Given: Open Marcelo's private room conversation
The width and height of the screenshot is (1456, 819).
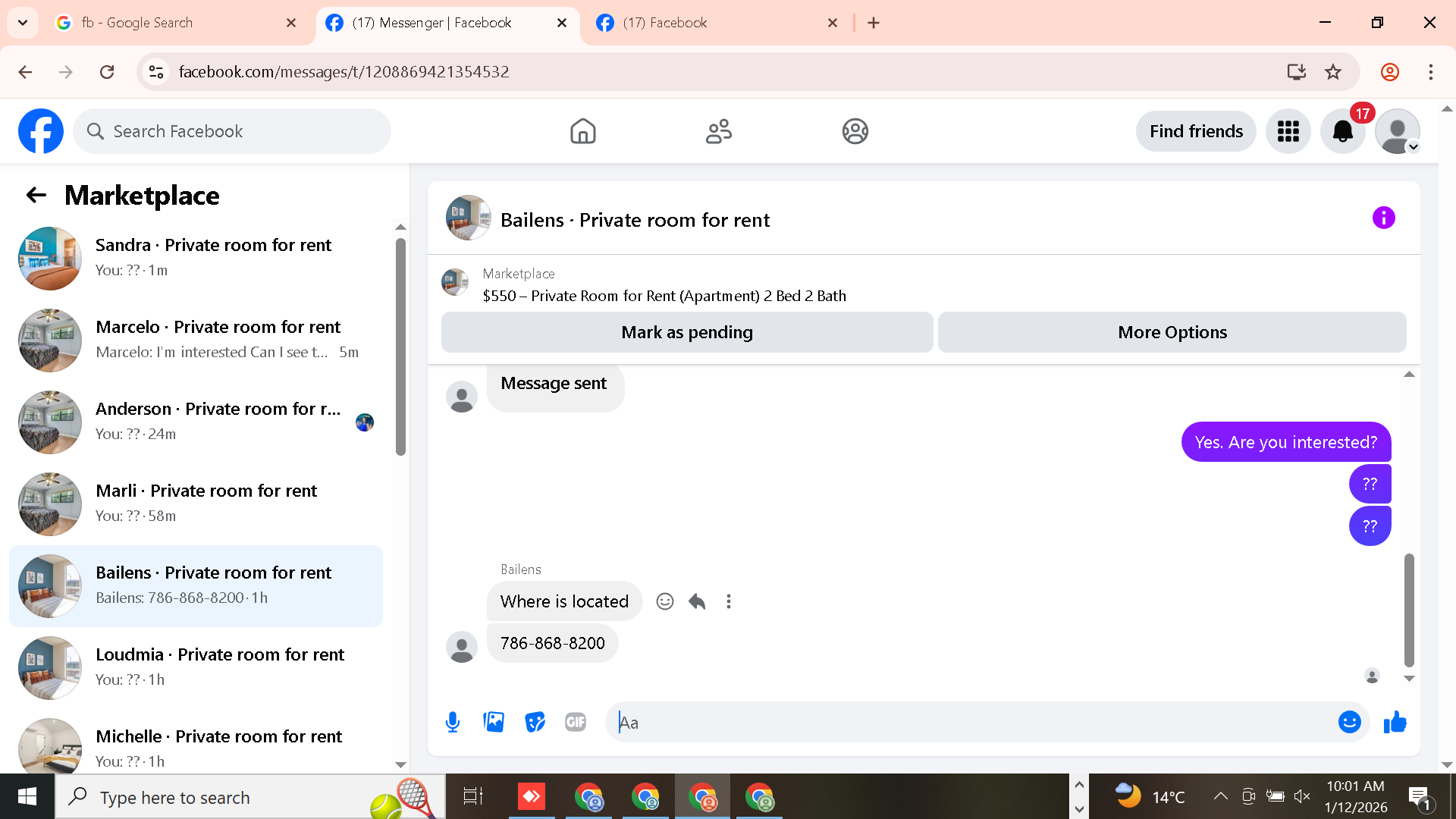Looking at the screenshot, I should click(197, 339).
